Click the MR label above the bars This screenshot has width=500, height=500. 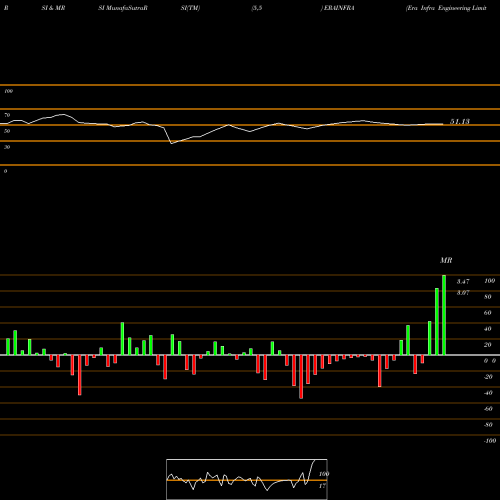[446, 260]
